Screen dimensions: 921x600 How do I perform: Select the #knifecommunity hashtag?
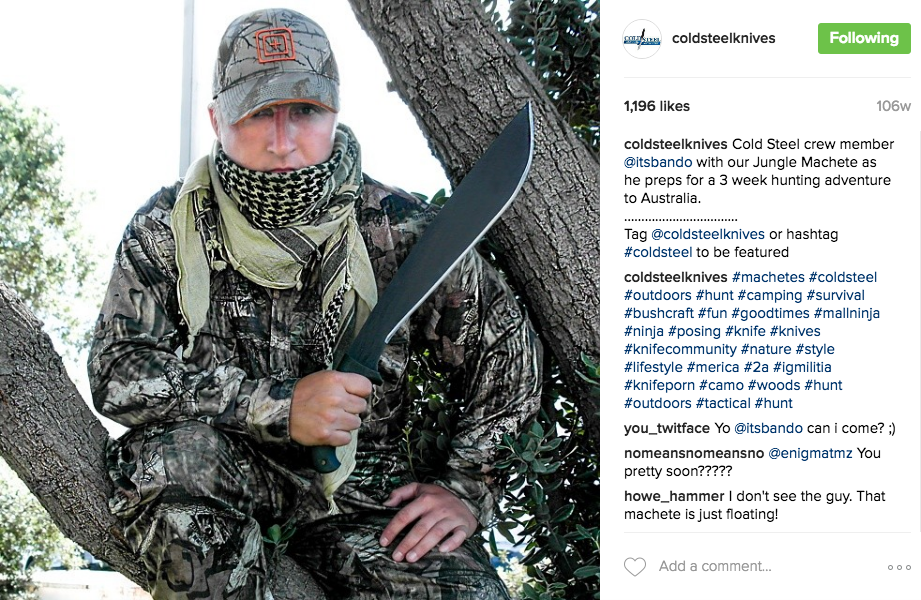point(680,350)
